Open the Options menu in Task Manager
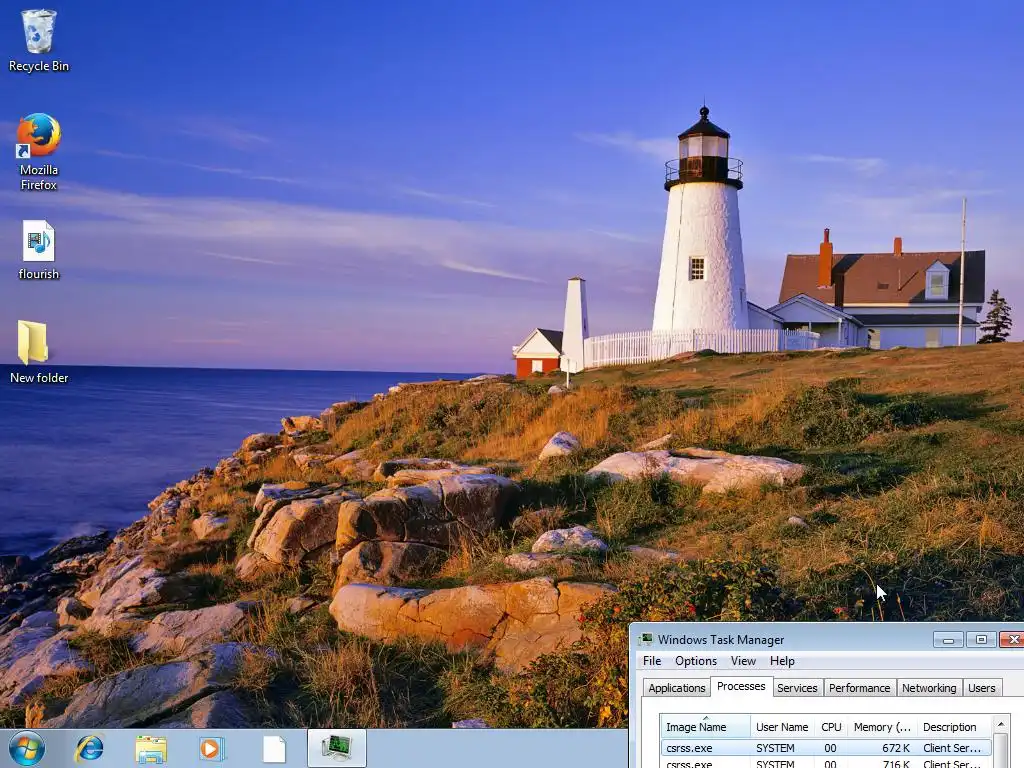The height and width of the screenshot is (768, 1024). (x=696, y=661)
